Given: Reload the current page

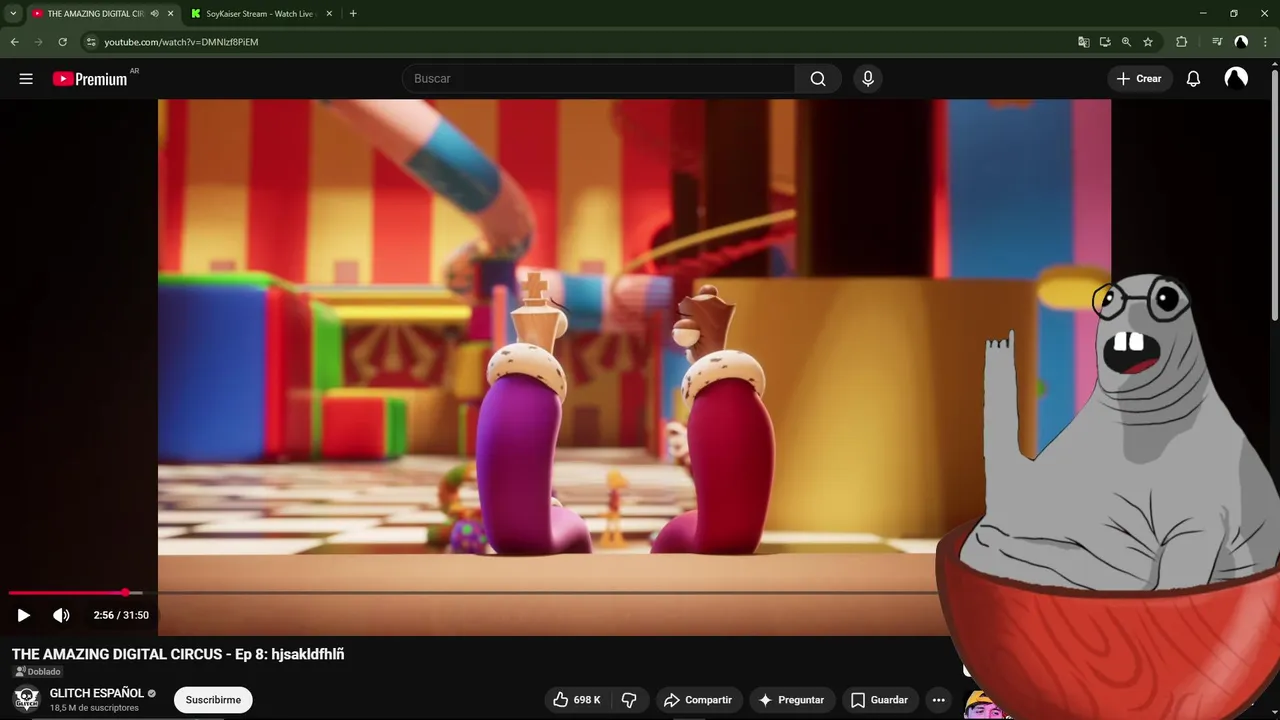Looking at the screenshot, I should (x=63, y=42).
